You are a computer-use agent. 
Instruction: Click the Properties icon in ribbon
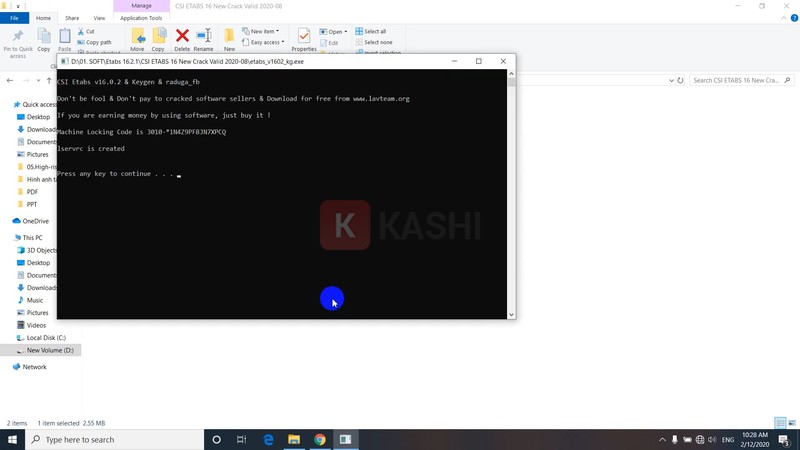tap(304, 38)
